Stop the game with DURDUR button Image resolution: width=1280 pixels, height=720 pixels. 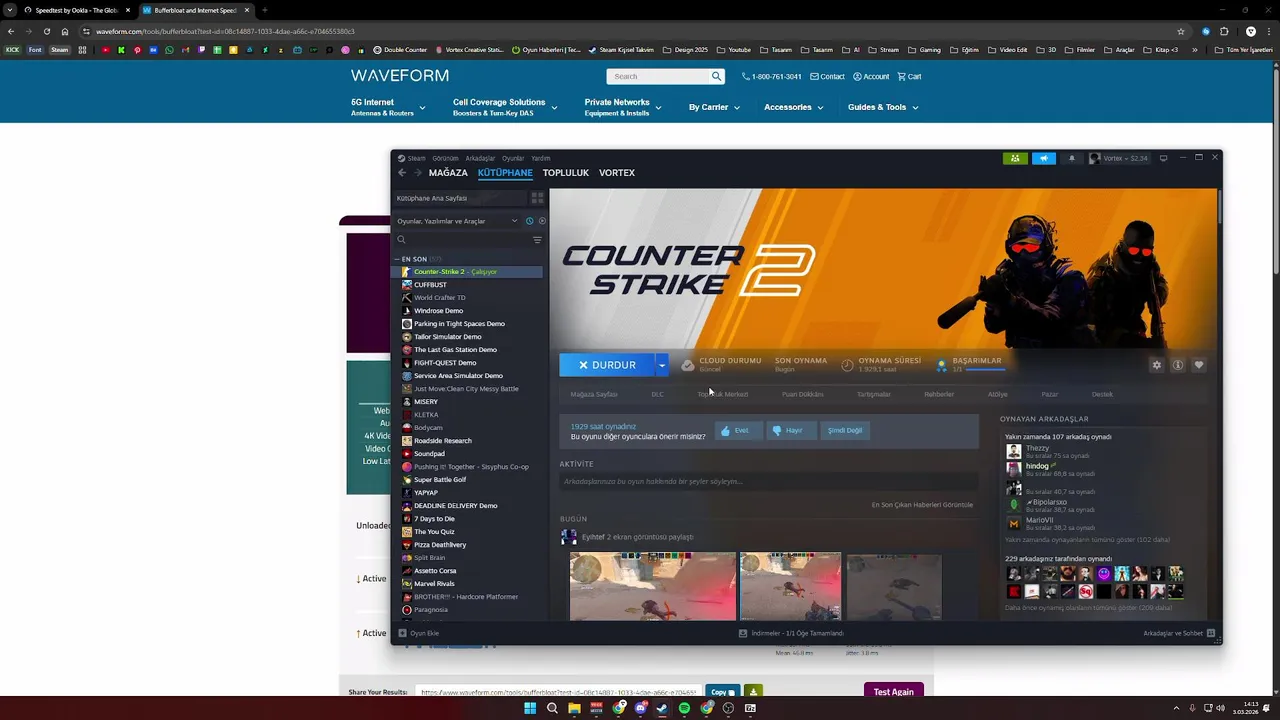[607, 365]
